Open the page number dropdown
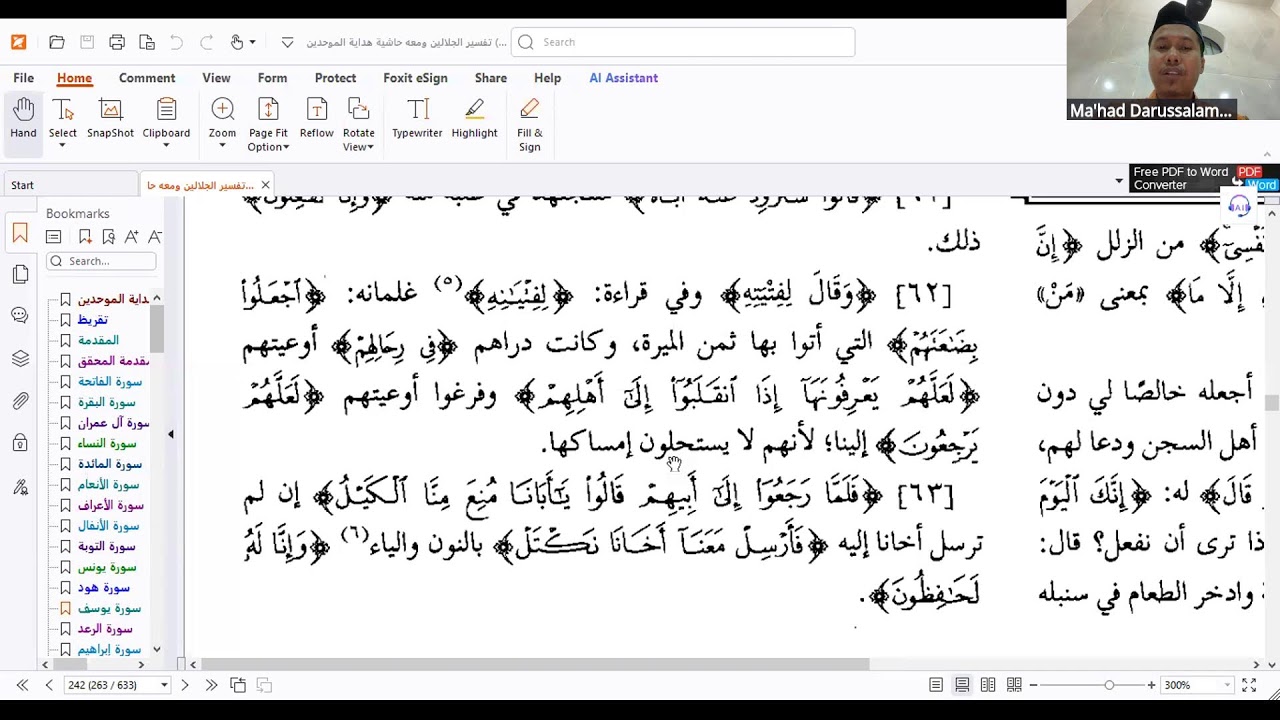This screenshot has width=1280, height=720. (163, 685)
